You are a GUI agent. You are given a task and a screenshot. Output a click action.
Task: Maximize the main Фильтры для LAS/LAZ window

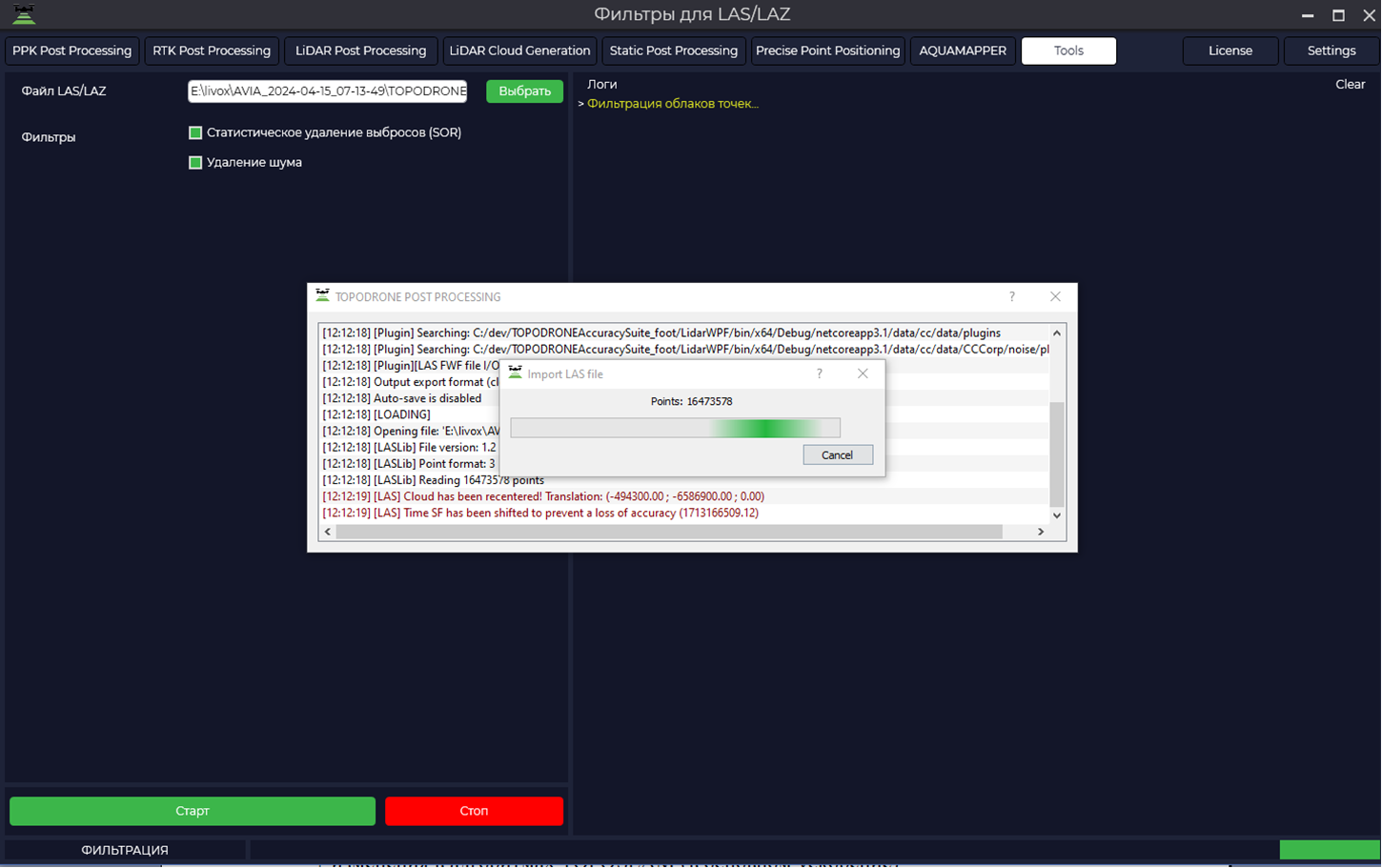click(x=1338, y=15)
